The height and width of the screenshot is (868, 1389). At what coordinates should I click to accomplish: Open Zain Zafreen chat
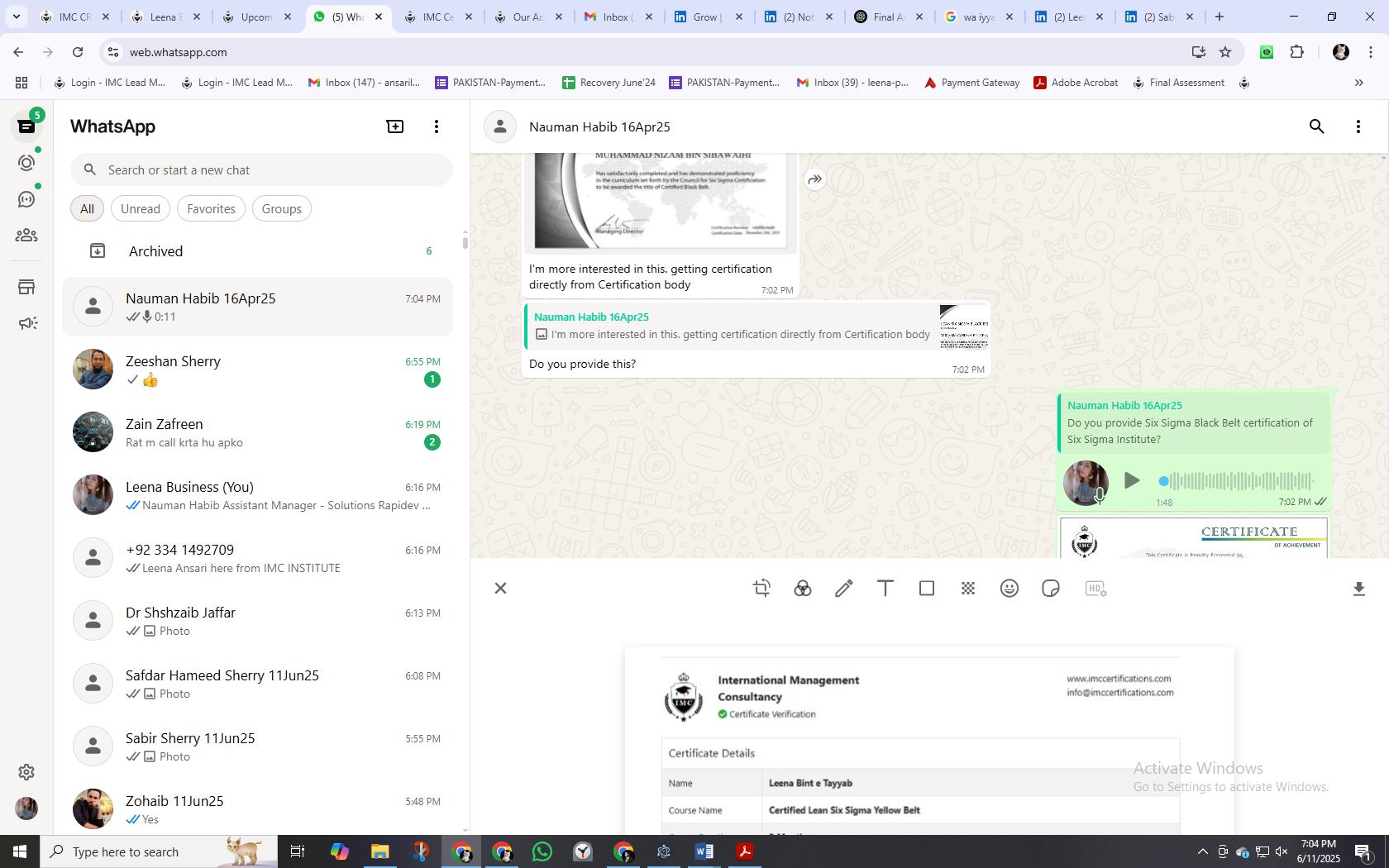[x=257, y=432]
